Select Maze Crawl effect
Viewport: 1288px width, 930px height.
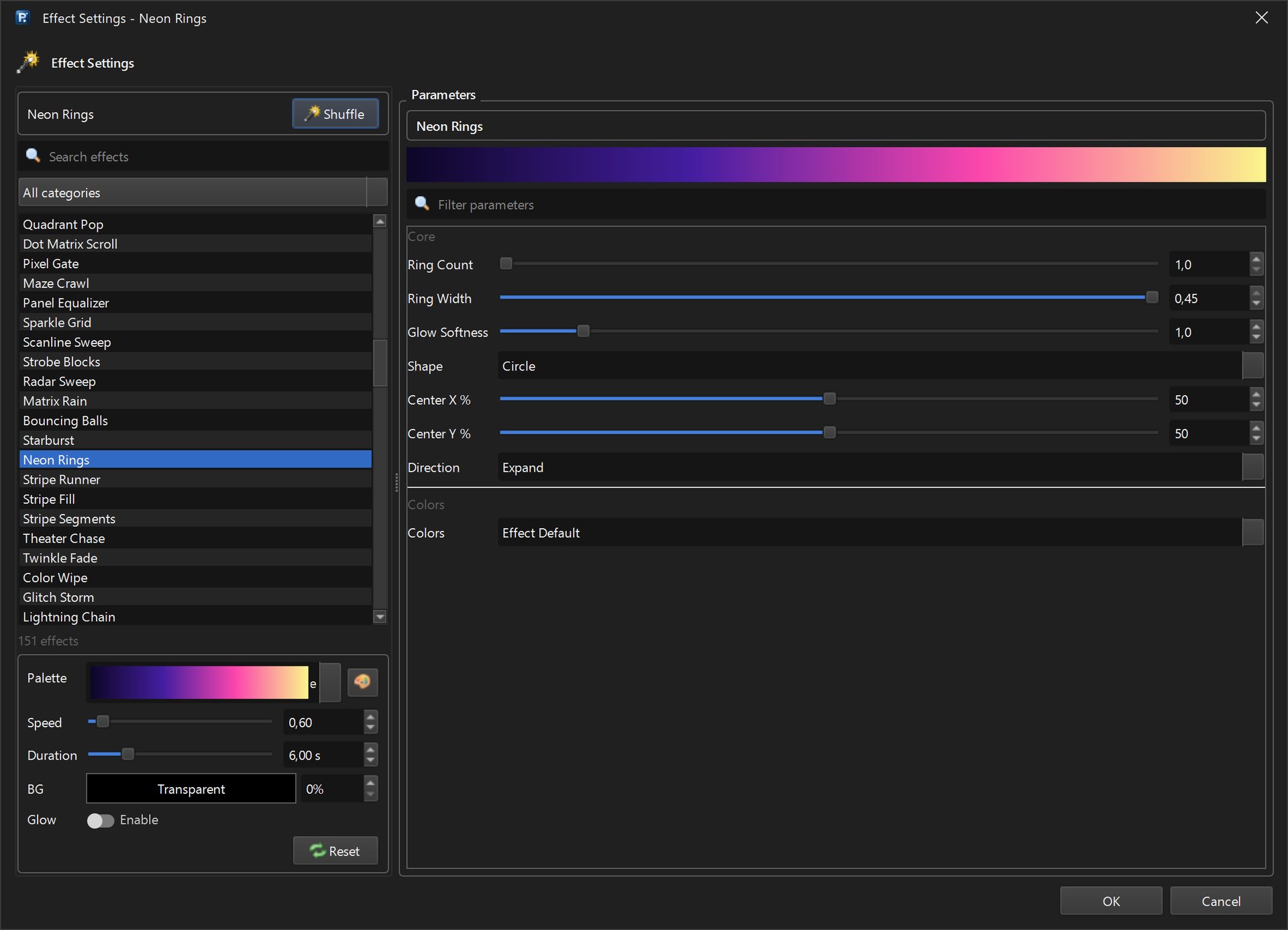point(195,283)
